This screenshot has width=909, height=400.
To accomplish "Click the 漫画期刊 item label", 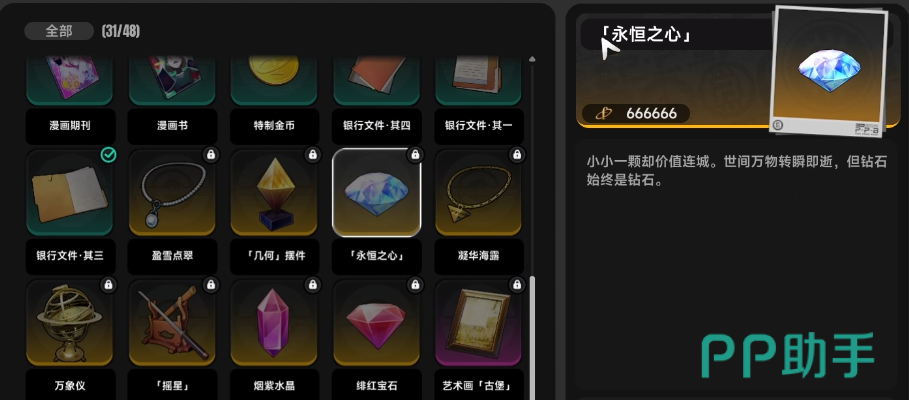I will 70,126.
